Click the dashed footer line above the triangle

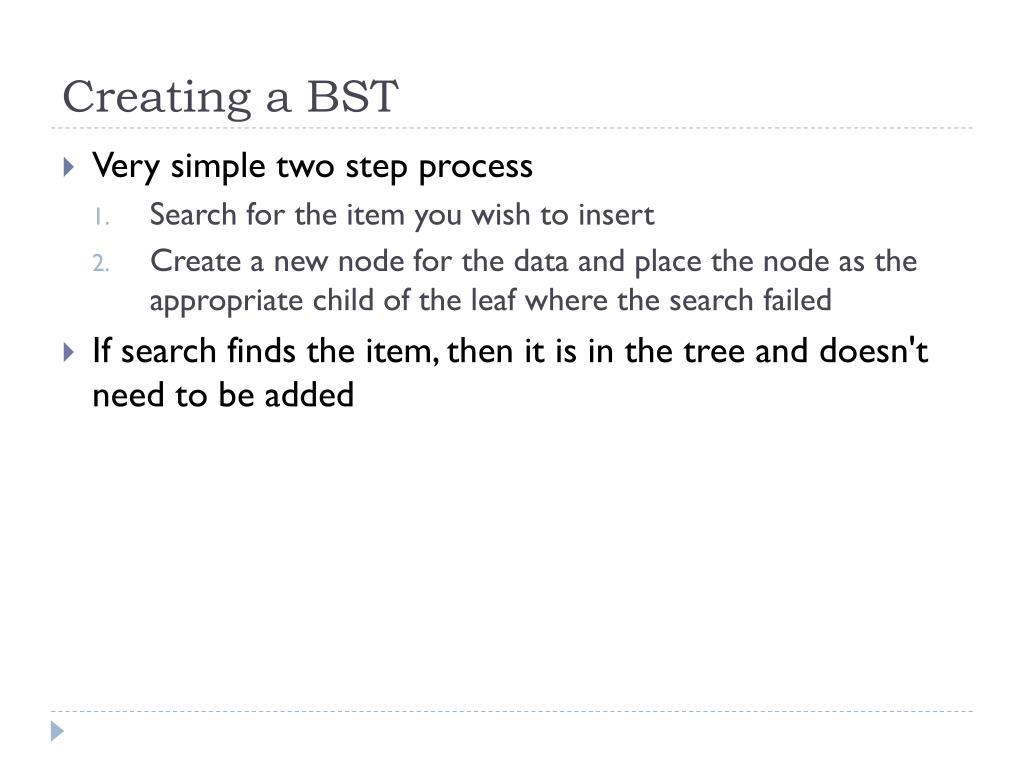[x=512, y=711]
